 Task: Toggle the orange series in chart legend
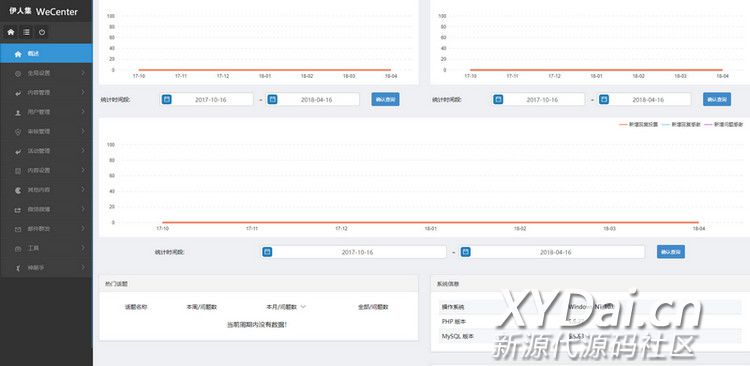point(639,124)
